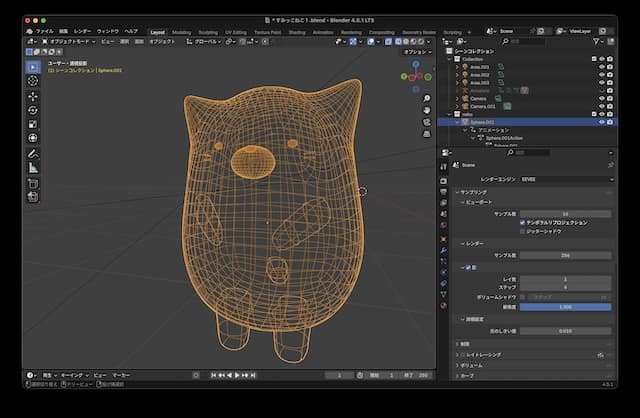Viewport: 640px width, 418px height.
Task: Choose the Scale tool
Action: 33,124
